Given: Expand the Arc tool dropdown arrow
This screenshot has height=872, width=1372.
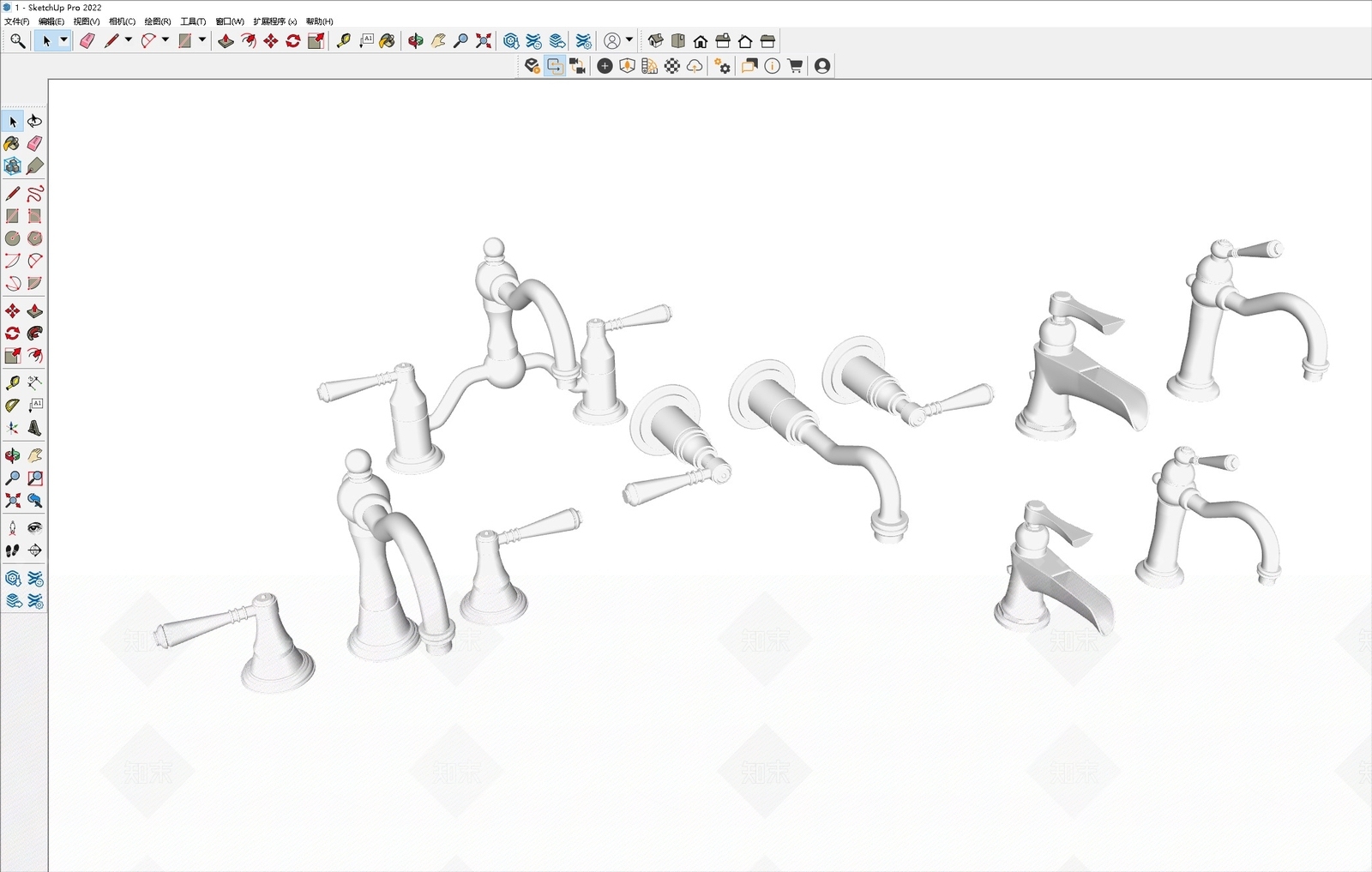Looking at the screenshot, I should 165,40.
